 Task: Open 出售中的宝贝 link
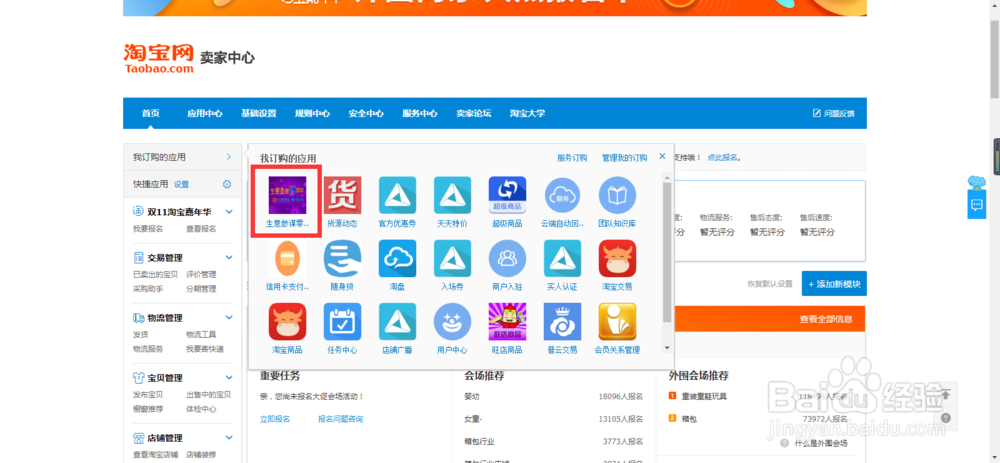pyautogui.click(x=208, y=394)
